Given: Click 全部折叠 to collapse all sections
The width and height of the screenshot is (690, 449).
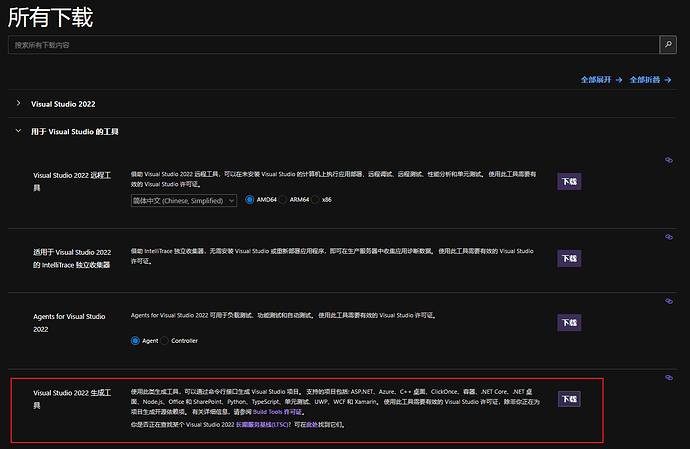Looking at the screenshot, I should 650,80.
